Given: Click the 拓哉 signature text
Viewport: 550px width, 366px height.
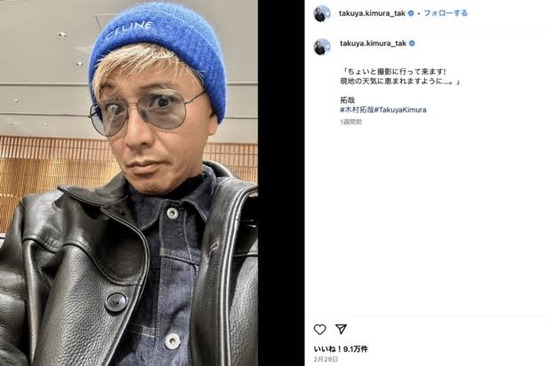Looking at the screenshot, I should click(347, 100).
